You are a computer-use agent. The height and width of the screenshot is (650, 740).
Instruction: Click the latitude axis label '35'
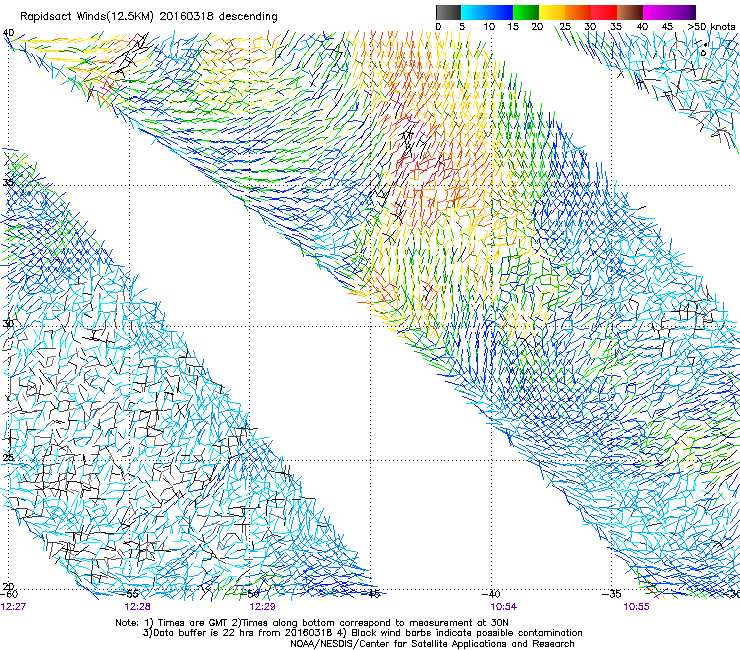(x=8, y=182)
